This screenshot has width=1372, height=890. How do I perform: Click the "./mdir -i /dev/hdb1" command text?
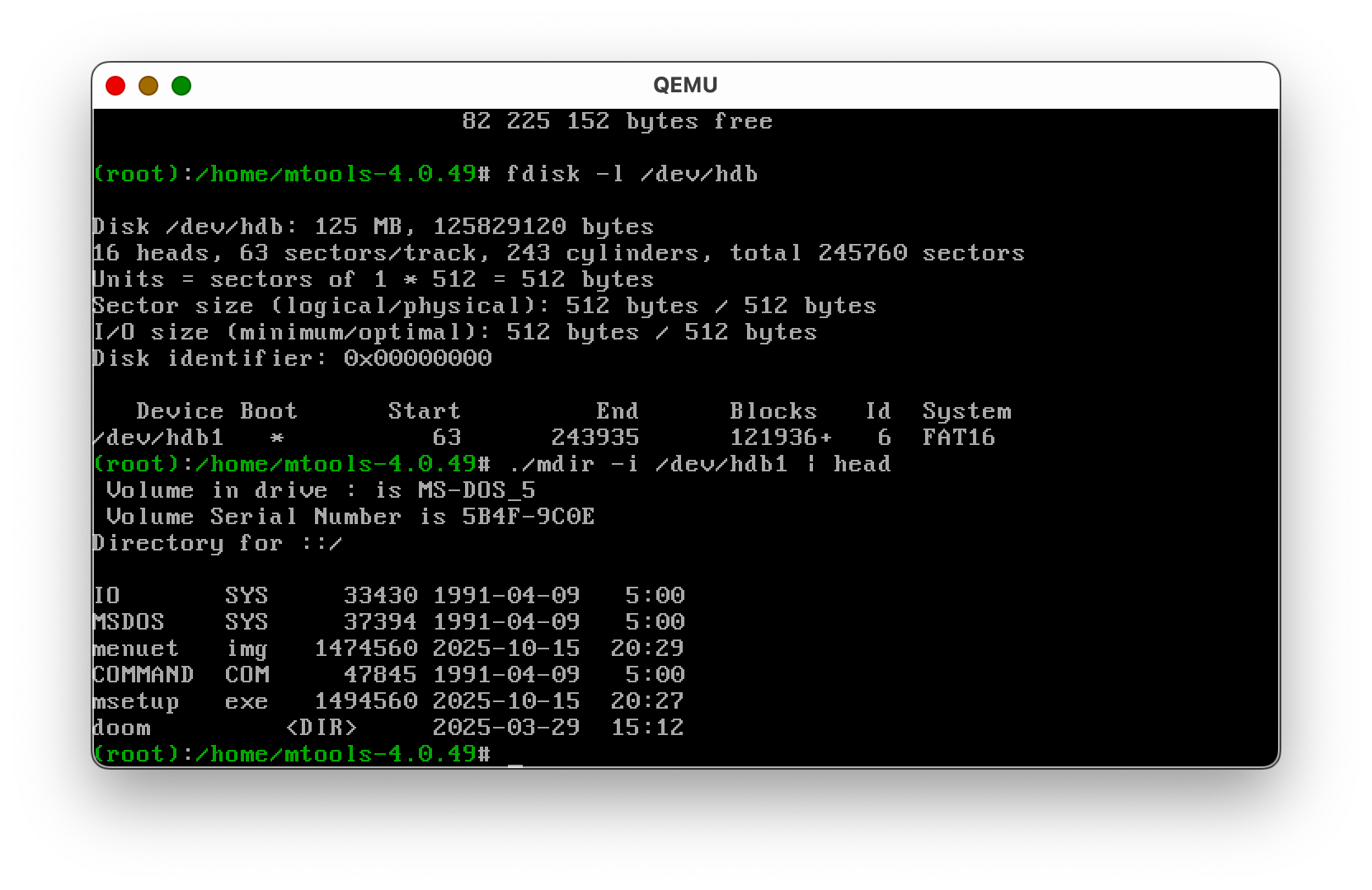[647, 464]
